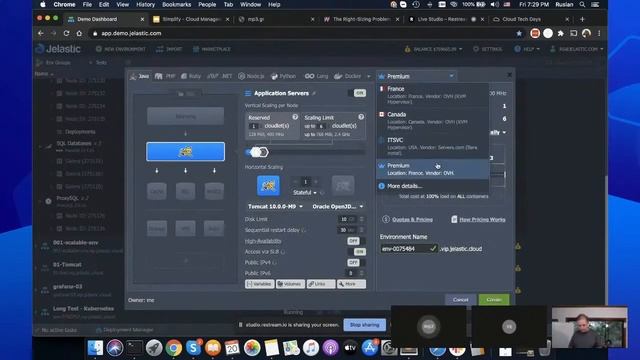Click the reserved cloudlets slider handle
This screenshot has width=640, height=360.
click(255, 152)
